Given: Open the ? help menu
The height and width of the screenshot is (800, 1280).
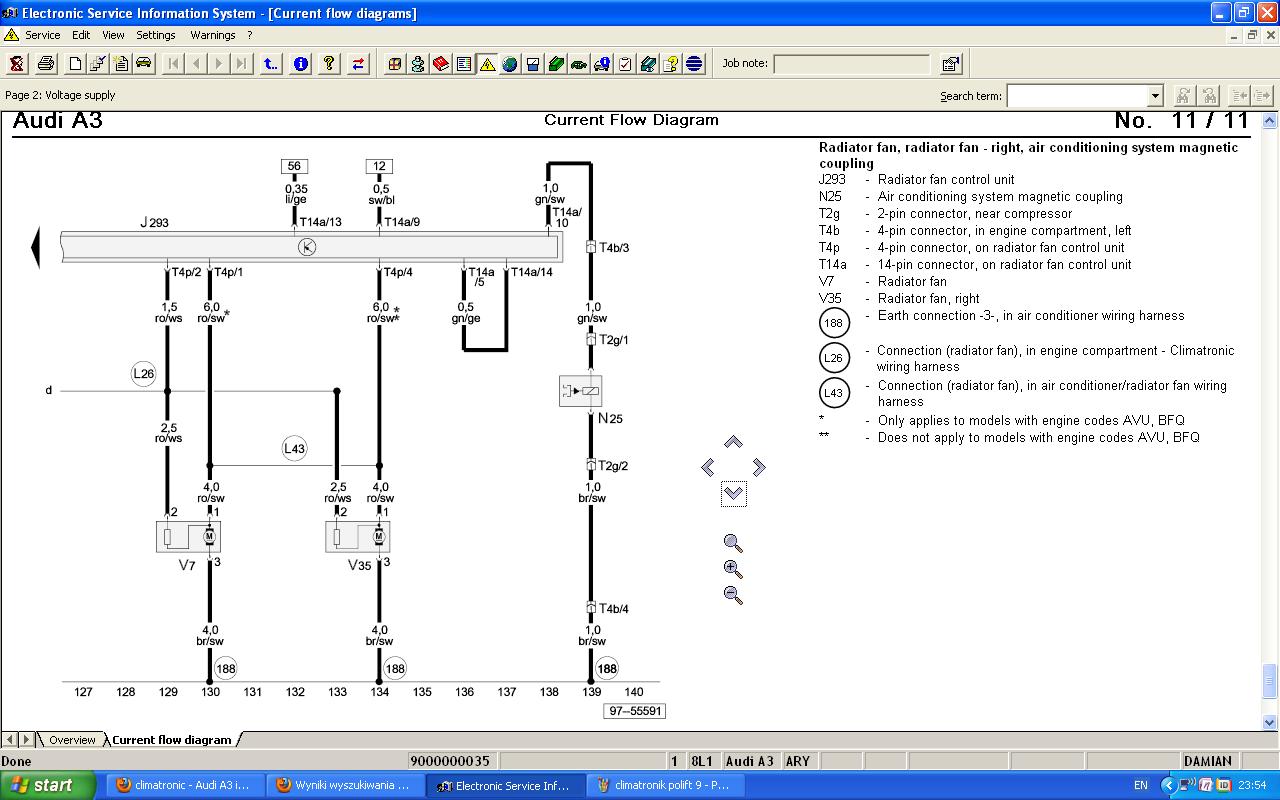Looking at the screenshot, I should [x=250, y=35].
